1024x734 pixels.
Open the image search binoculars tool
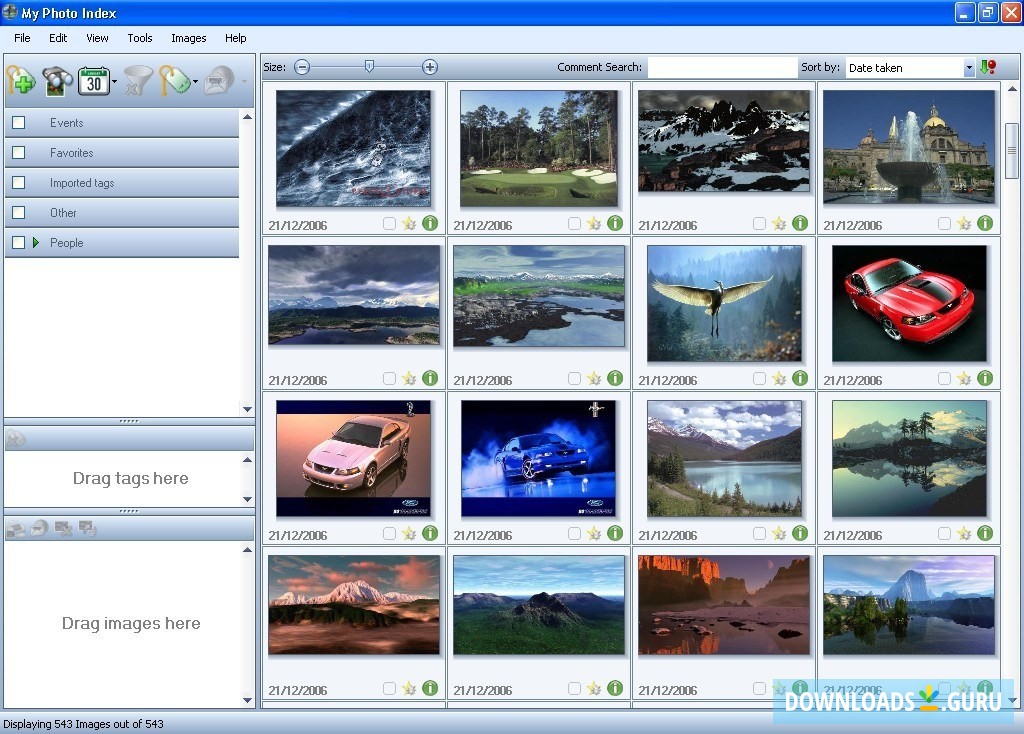(x=55, y=80)
